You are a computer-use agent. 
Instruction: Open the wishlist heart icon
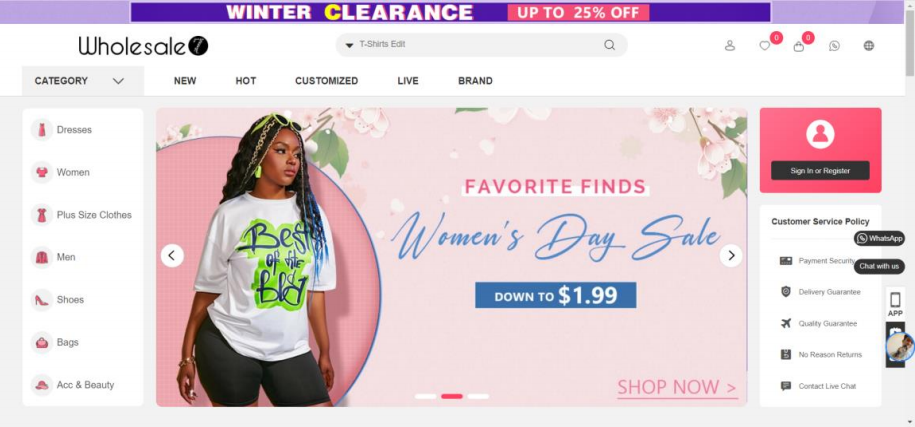coord(764,46)
